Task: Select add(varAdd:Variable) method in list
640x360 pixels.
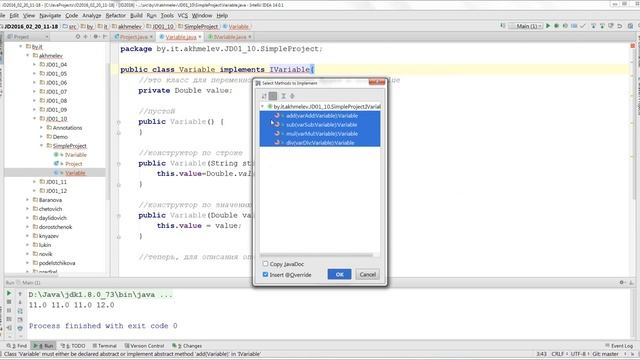Action: click(320, 116)
